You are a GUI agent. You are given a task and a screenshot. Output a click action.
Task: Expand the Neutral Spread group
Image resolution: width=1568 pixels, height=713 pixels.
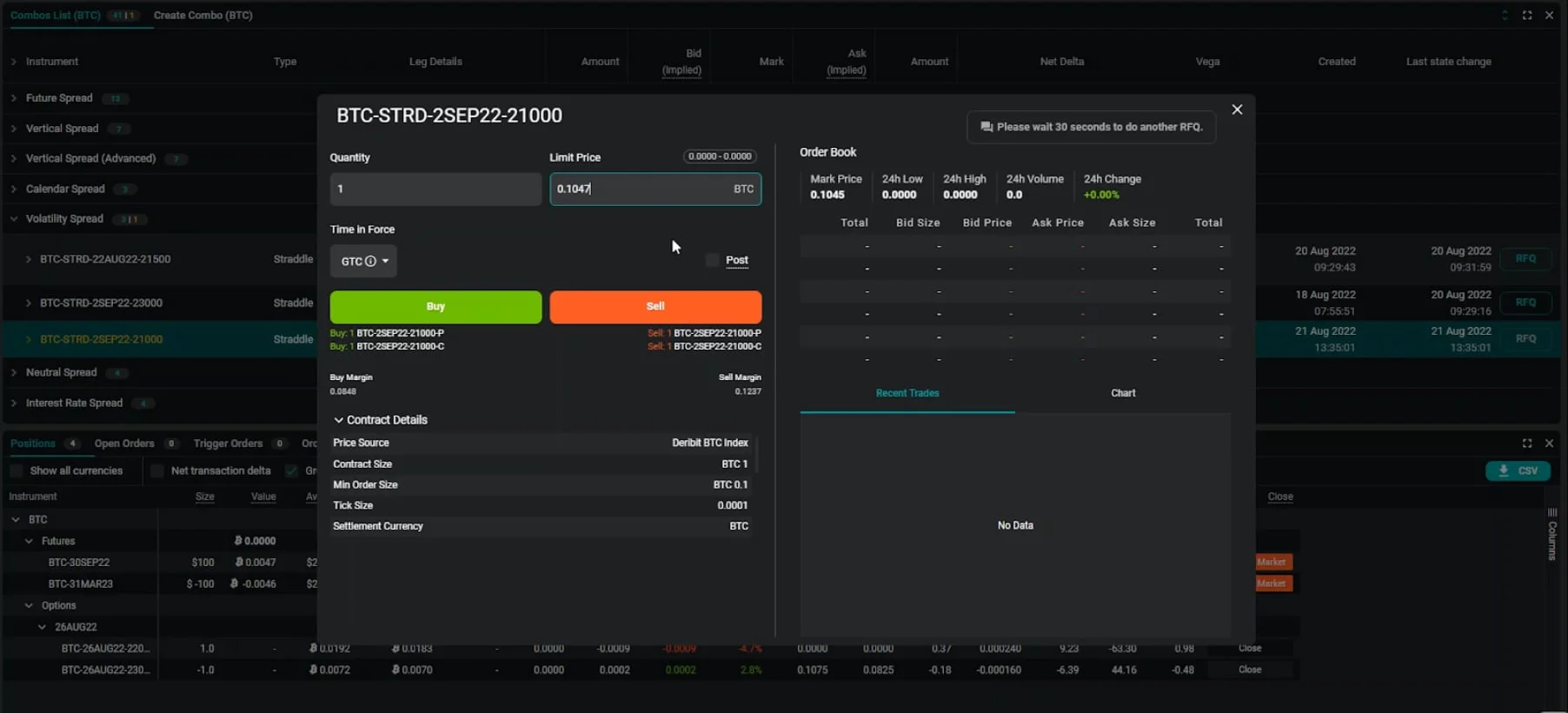pos(14,372)
